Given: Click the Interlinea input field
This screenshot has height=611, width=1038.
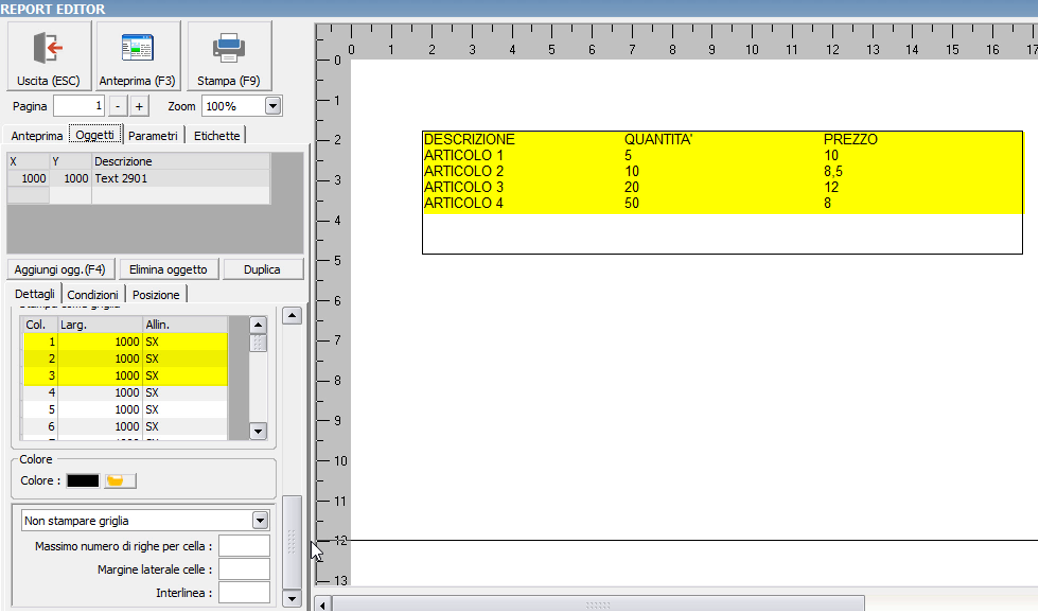Looking at the screenshot, I should point(244,592).
